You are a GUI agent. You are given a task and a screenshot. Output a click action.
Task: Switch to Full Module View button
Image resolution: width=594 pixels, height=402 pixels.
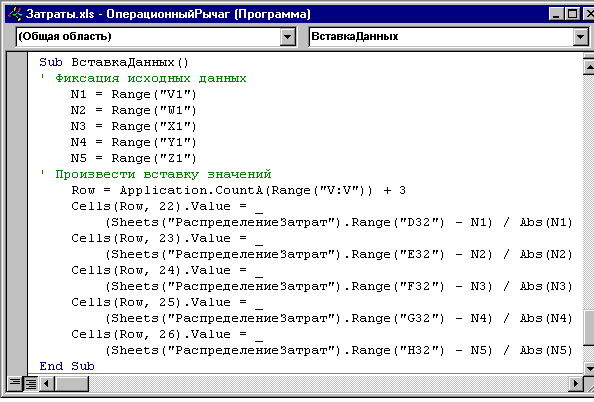pos(30,383)
